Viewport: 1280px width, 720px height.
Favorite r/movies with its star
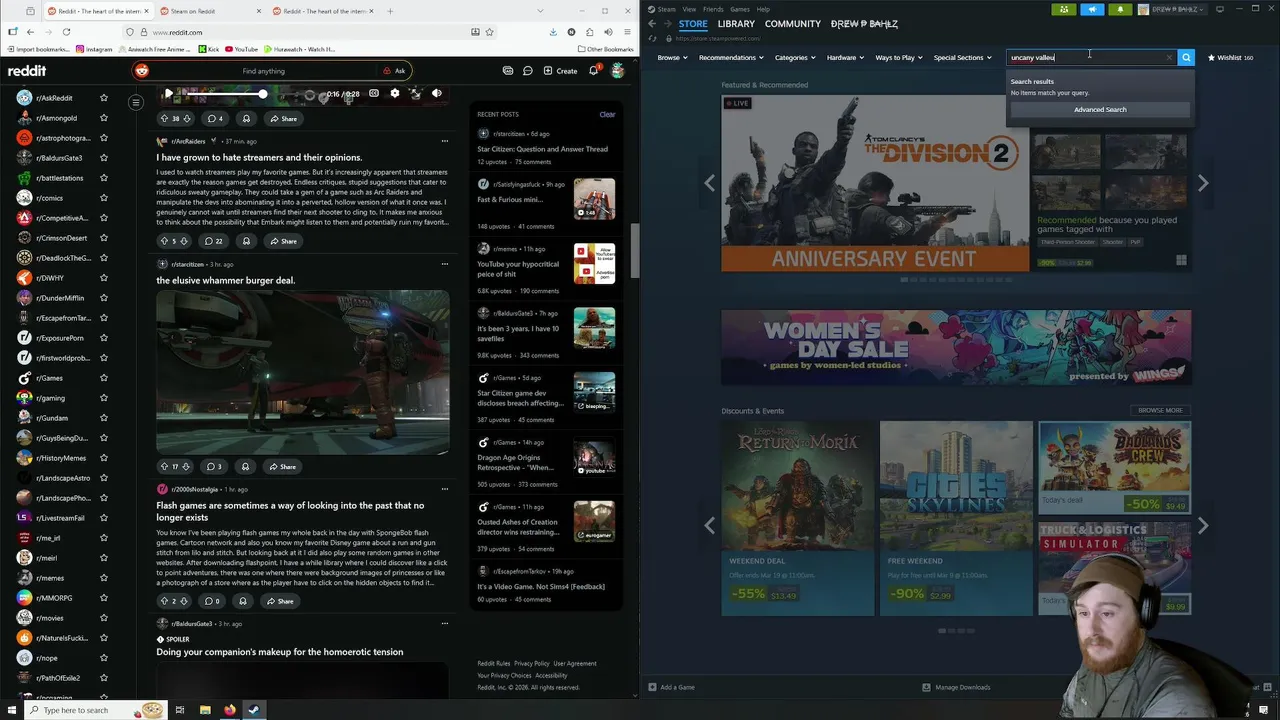tap(104, 618)
